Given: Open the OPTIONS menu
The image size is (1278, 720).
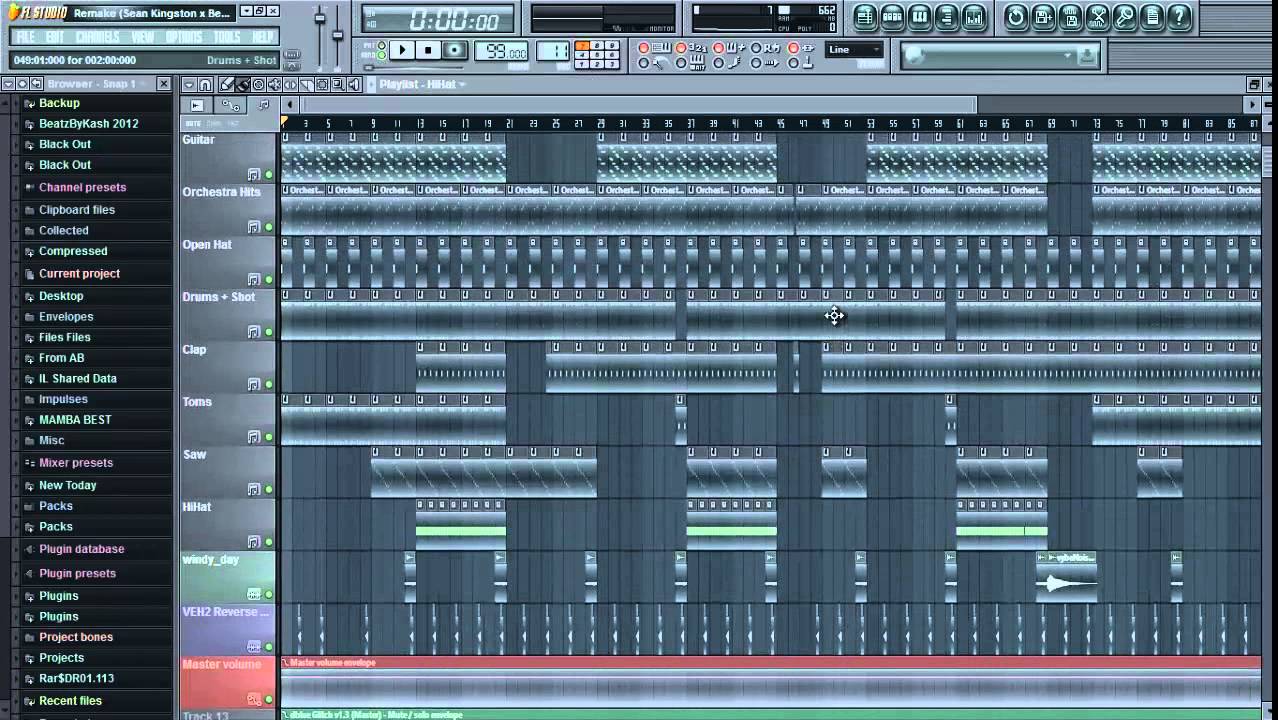Looking at the screenshot, I should pyautogui.click(x=183, y=37).
